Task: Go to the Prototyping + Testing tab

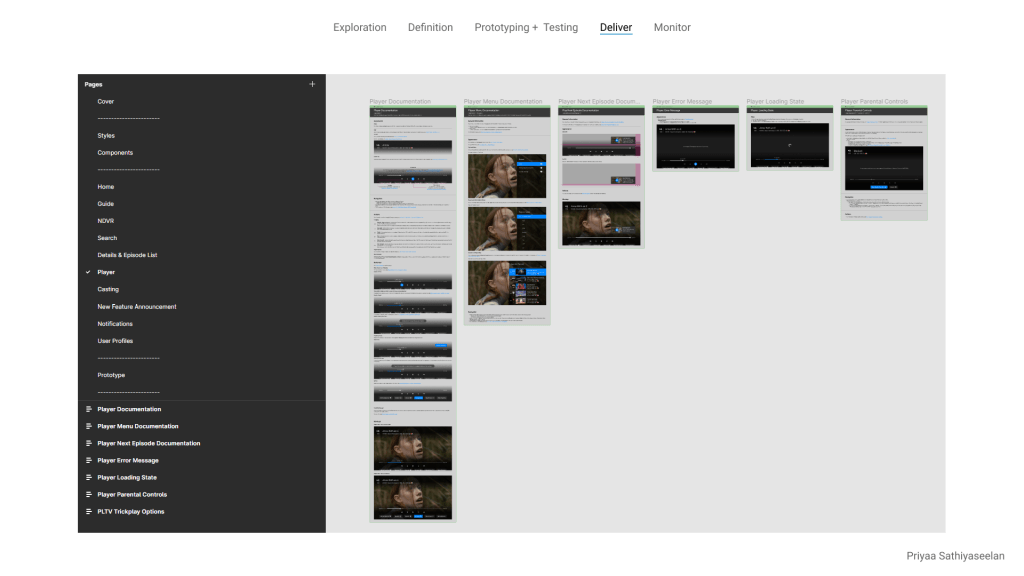Action: (526, 28)
